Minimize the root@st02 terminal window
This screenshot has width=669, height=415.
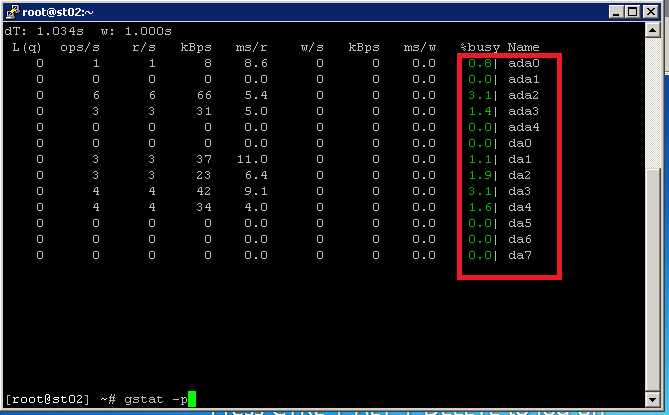pos(616,12)
